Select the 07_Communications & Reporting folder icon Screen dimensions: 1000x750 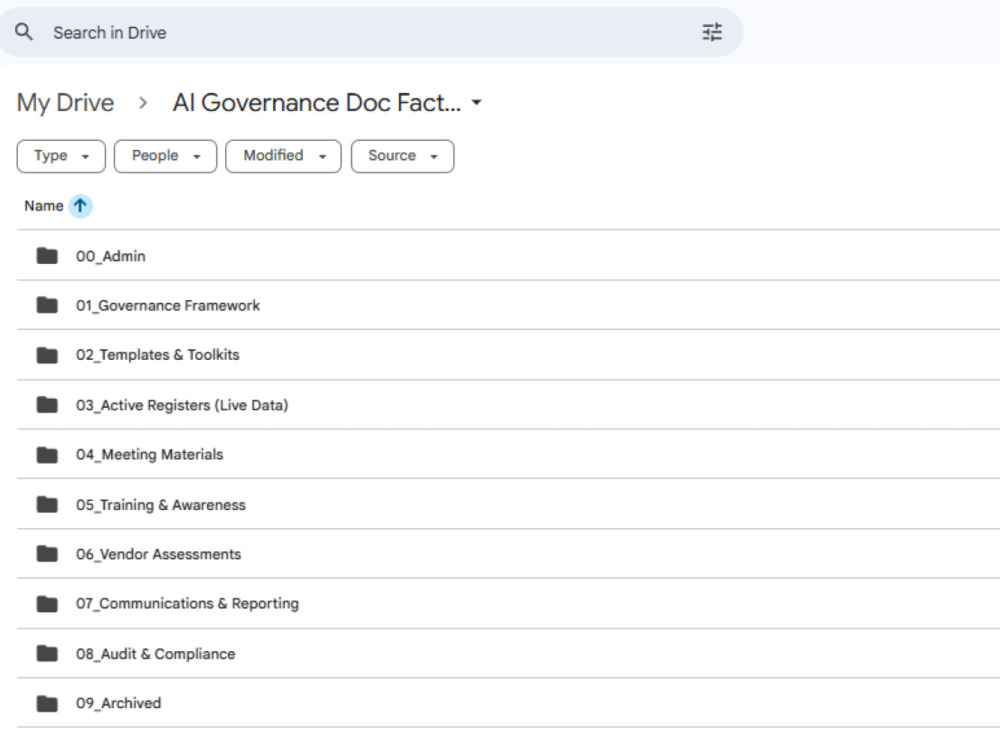click(47, 604)
